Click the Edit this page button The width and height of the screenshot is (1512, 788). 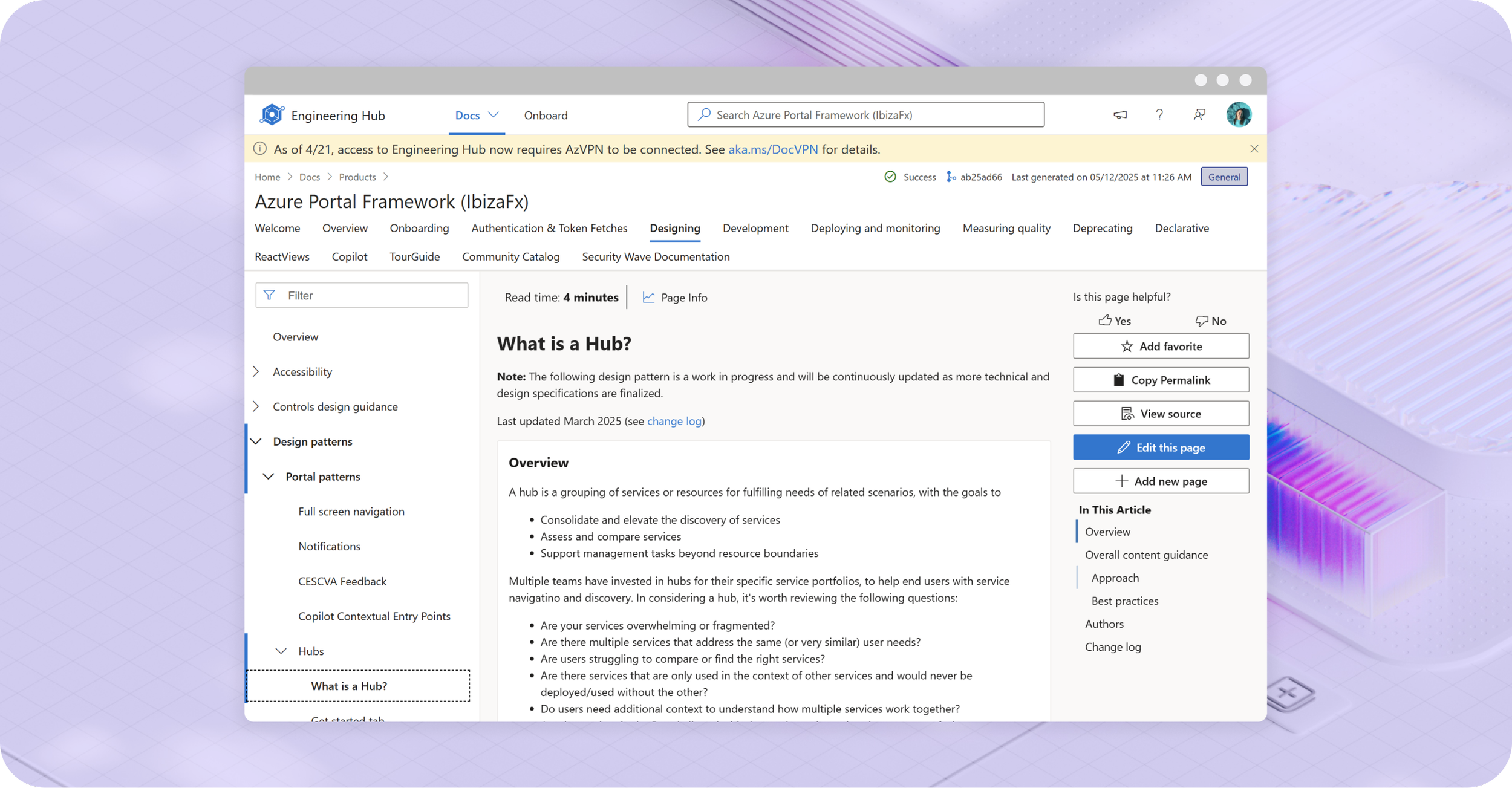point(1161,448)
